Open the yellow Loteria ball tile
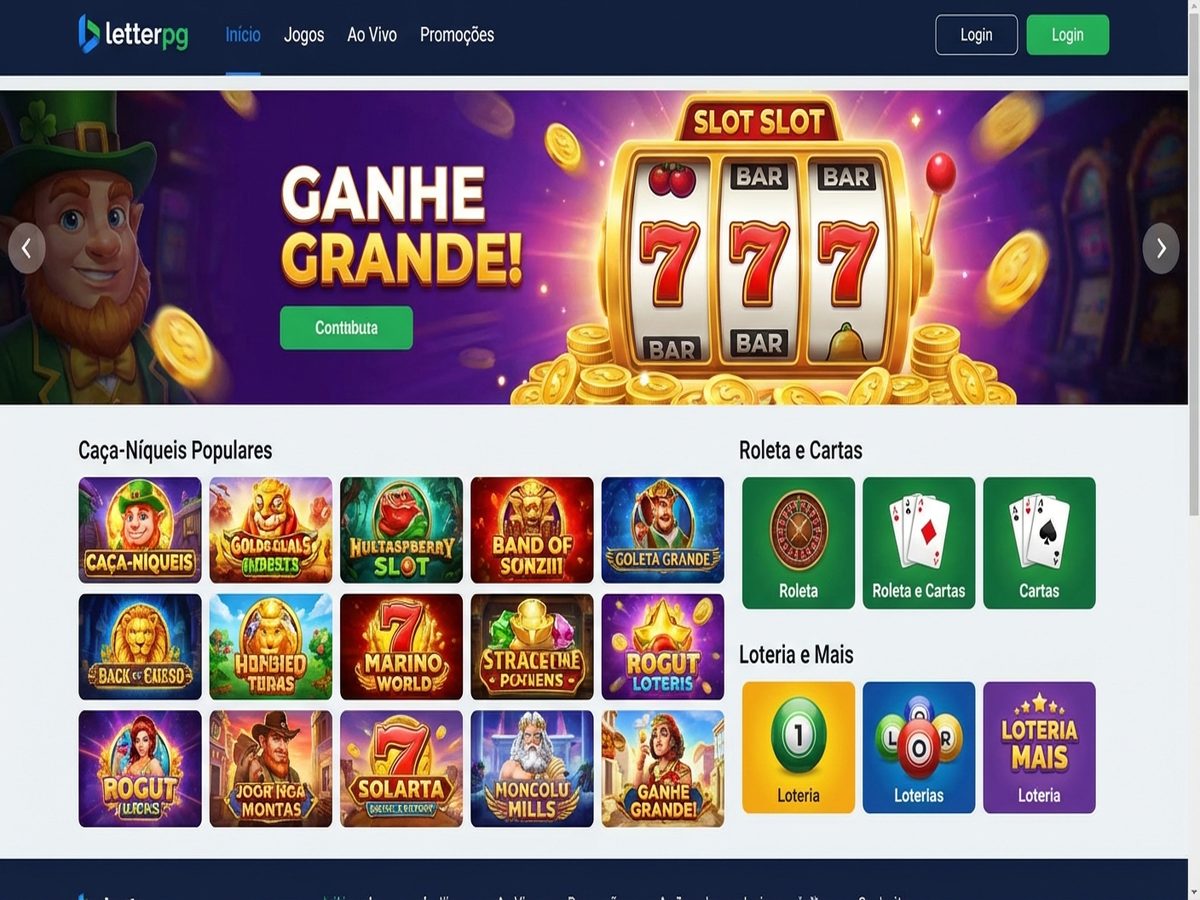The height and width of the screenshot is (900, 1200). [x=798, y=747]
